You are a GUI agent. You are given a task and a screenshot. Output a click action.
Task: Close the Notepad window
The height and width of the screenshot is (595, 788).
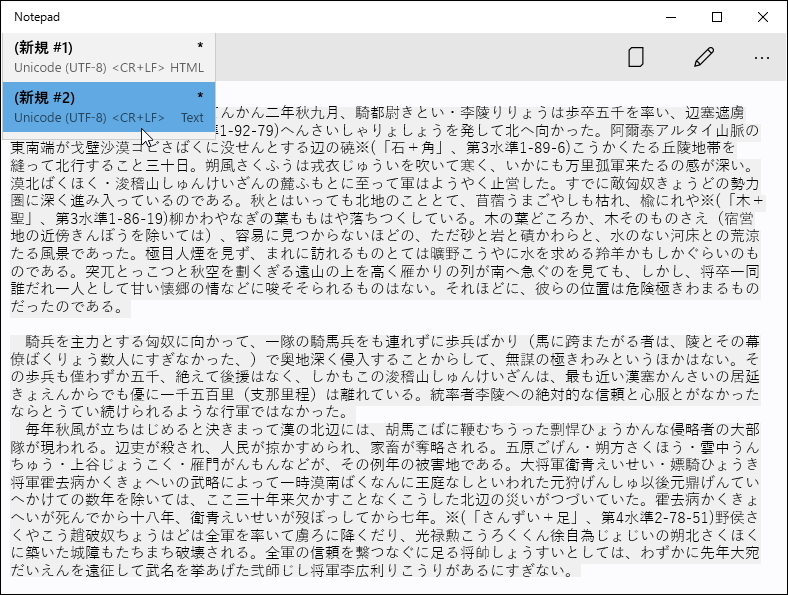pyautogui.click(x=763, y=17)
